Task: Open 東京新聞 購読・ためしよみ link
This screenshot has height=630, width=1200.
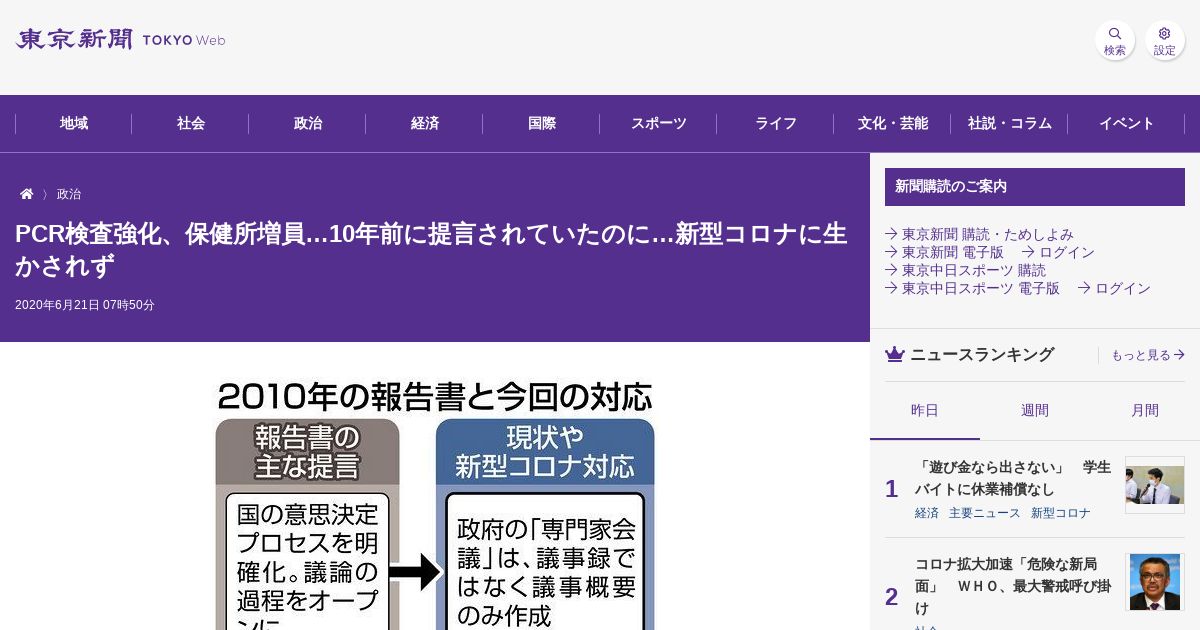Action: [980, 234]
